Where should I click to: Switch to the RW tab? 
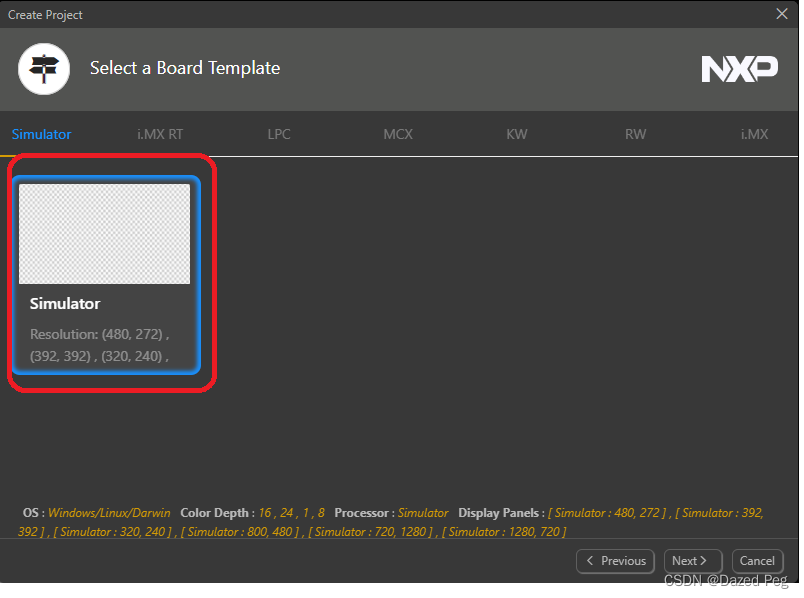(635, 134)
